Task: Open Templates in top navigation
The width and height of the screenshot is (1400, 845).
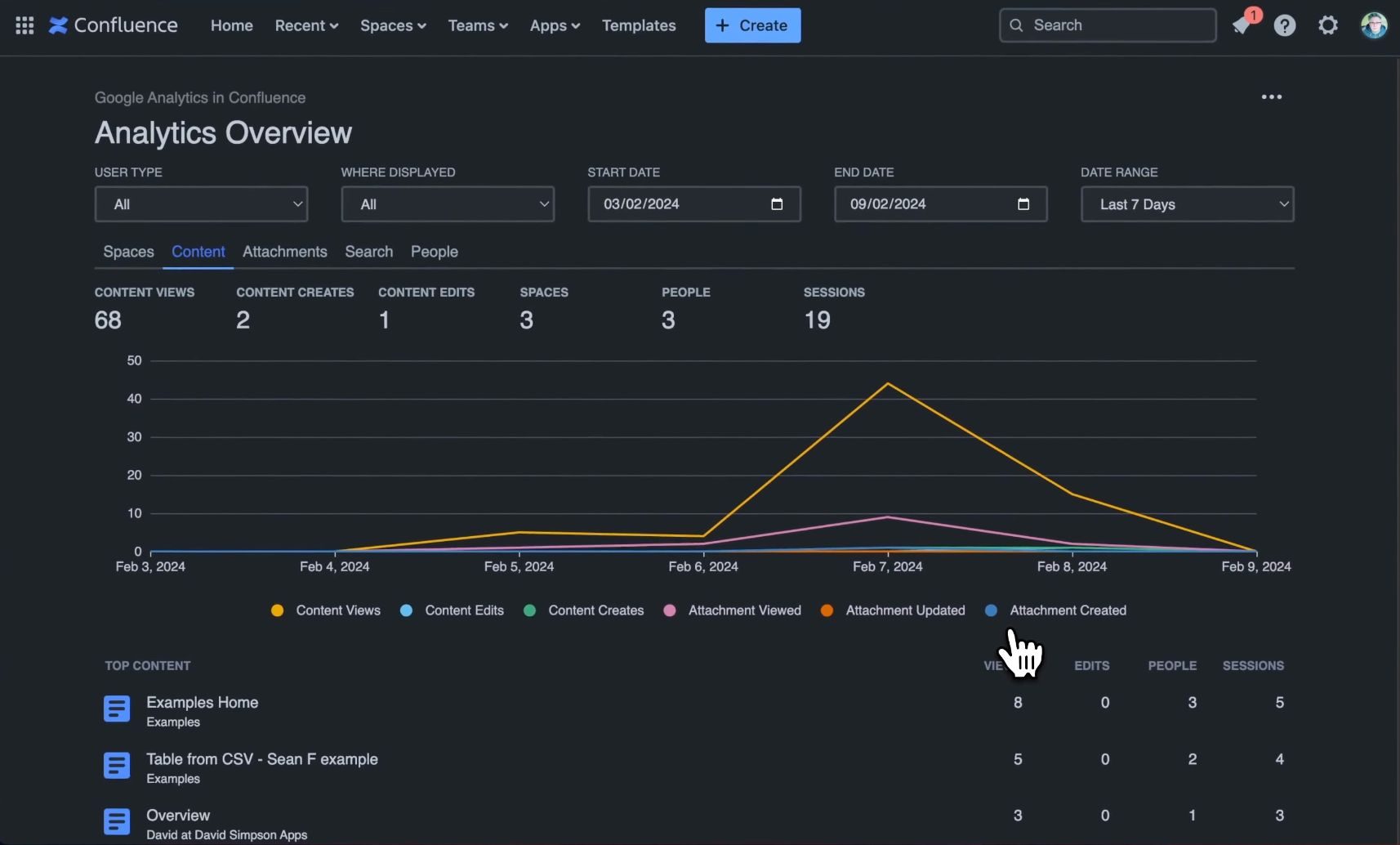Action: [639, 25]
